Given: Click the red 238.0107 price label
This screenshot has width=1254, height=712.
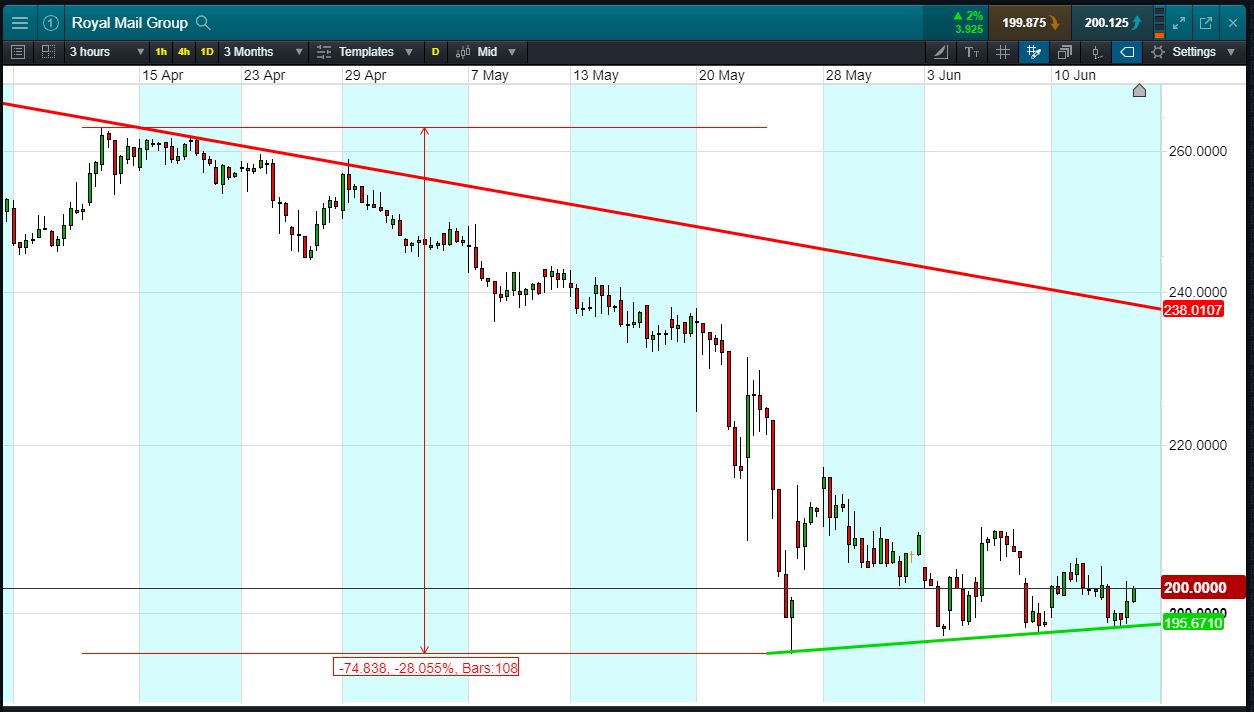Looking at the screenshot, I should tap(1194, 310).
